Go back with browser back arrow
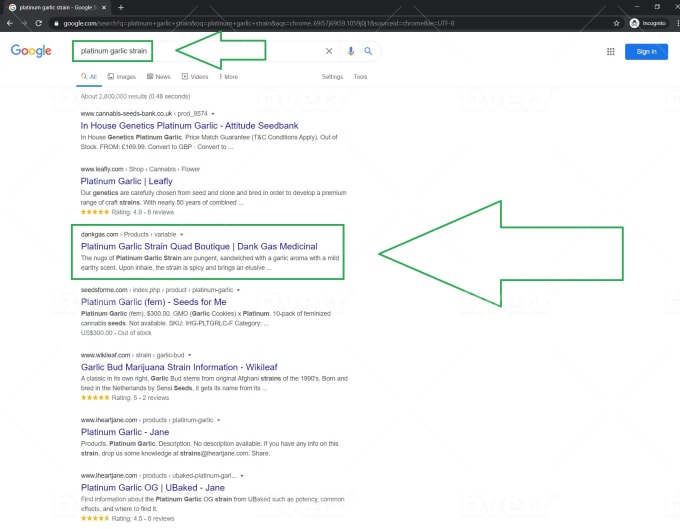Image resolution: width=680 pixels, height=529 pixels. [x=10, y=23]
